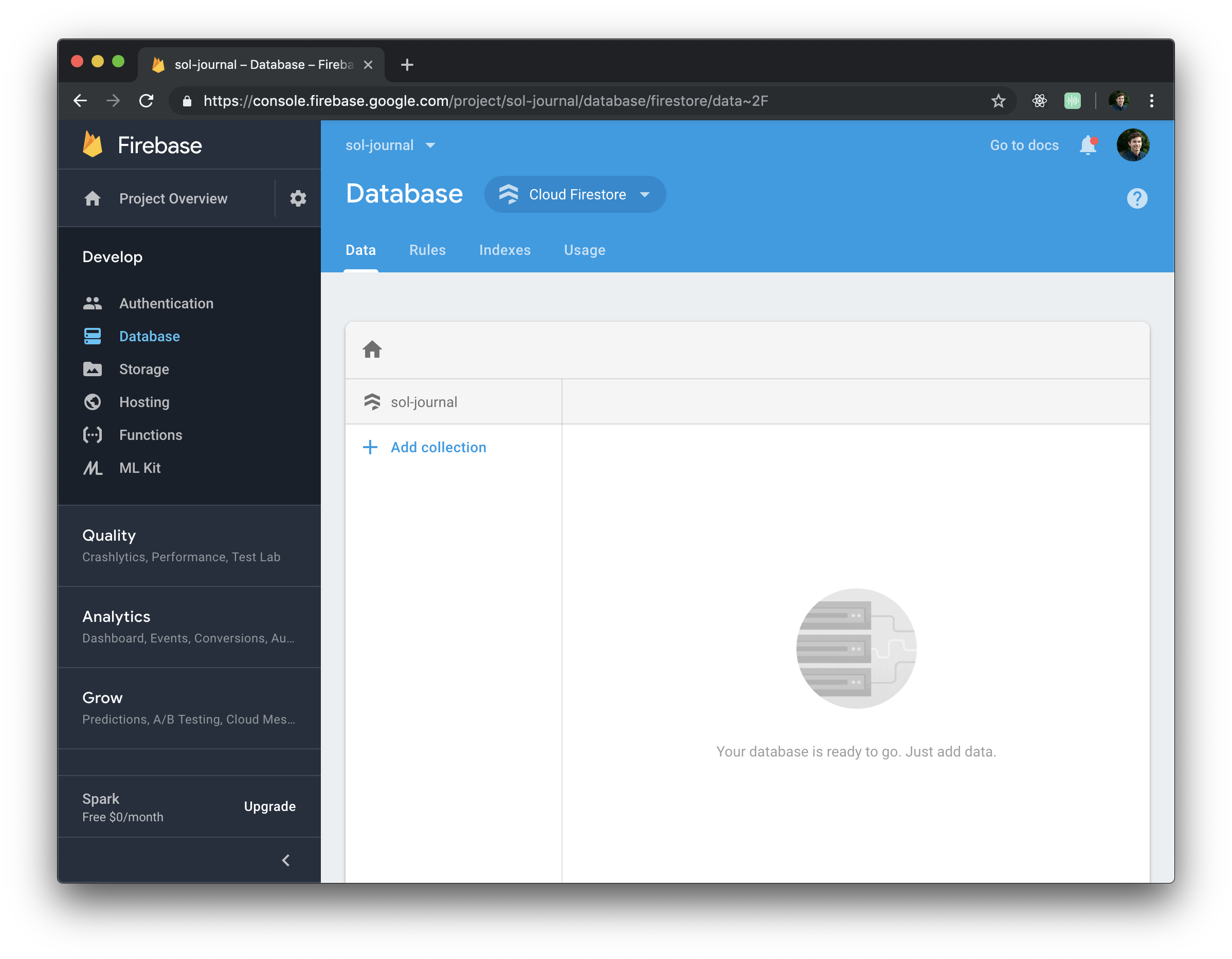Reload the page in browser
The width and height of the screenshot is (1232, 959).
[147, 101]
